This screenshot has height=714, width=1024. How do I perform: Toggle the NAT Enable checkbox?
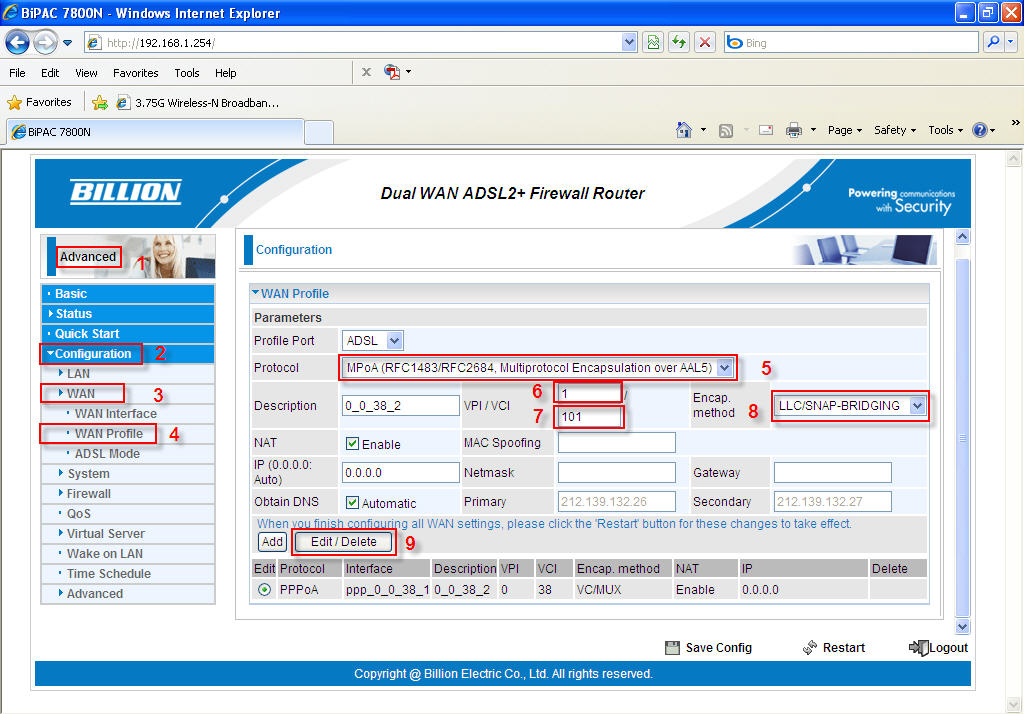pyautogui.click(x=353, y=444)
